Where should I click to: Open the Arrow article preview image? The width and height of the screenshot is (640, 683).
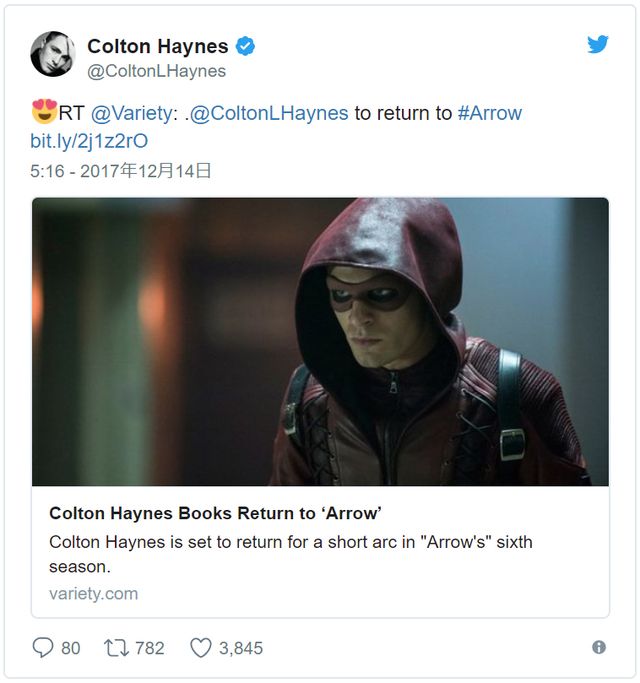[320, 342]
